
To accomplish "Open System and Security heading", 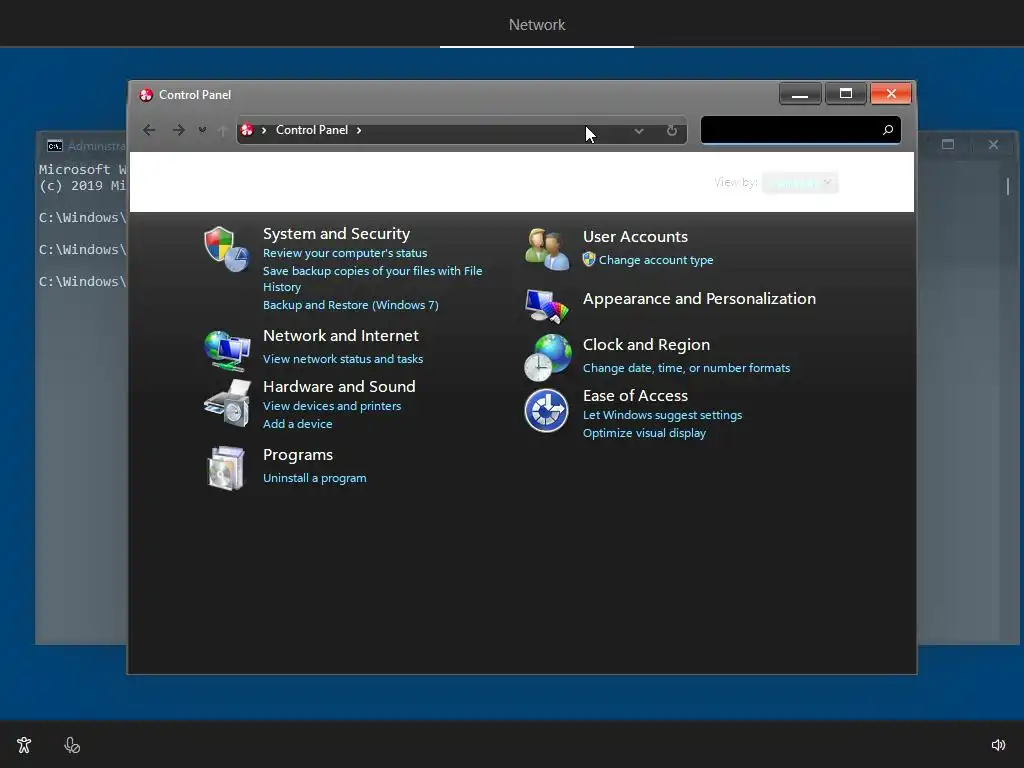I will (336, 234).
